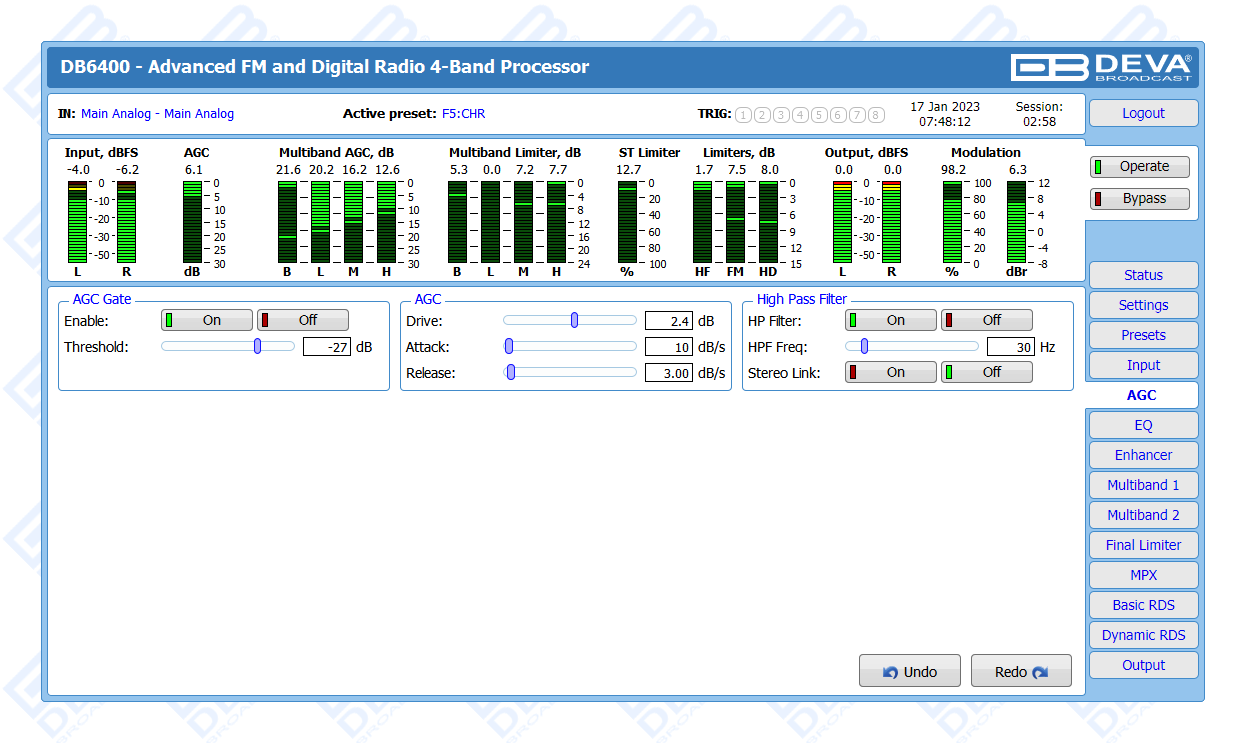Open the F5:CHR active preset link
The height and width of the screenshot is (743, 1246).
click(x=463, y=114)
